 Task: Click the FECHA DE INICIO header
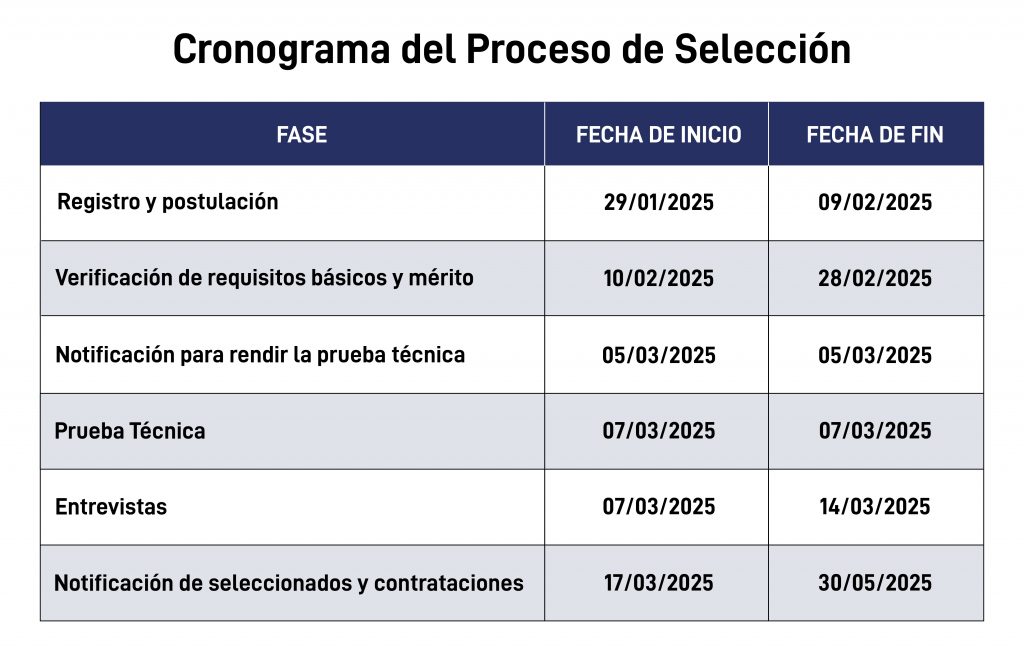658,135
